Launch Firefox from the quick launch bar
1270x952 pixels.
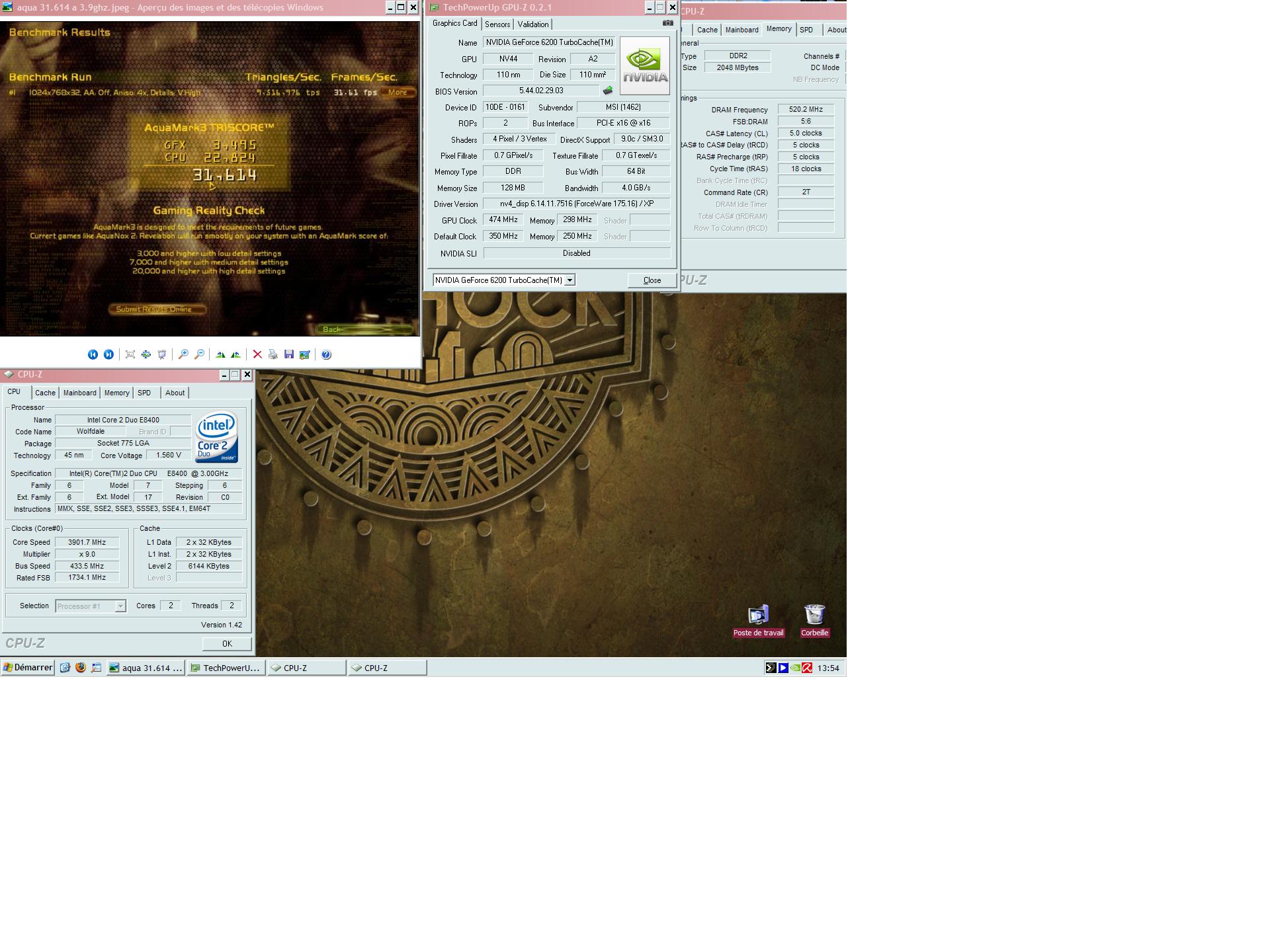(x=81, y=668)
